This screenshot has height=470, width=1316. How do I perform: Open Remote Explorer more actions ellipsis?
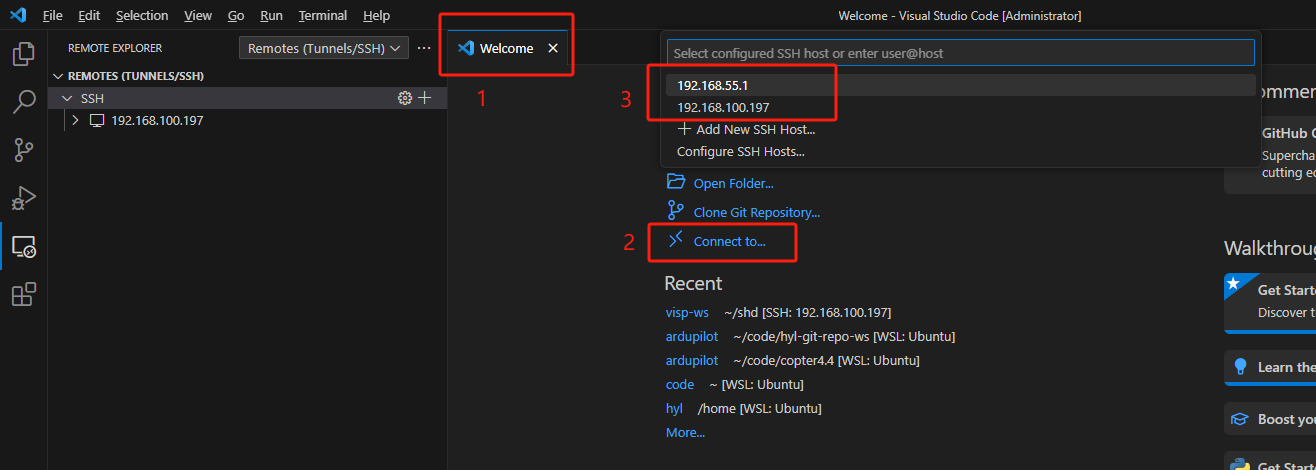424,48
